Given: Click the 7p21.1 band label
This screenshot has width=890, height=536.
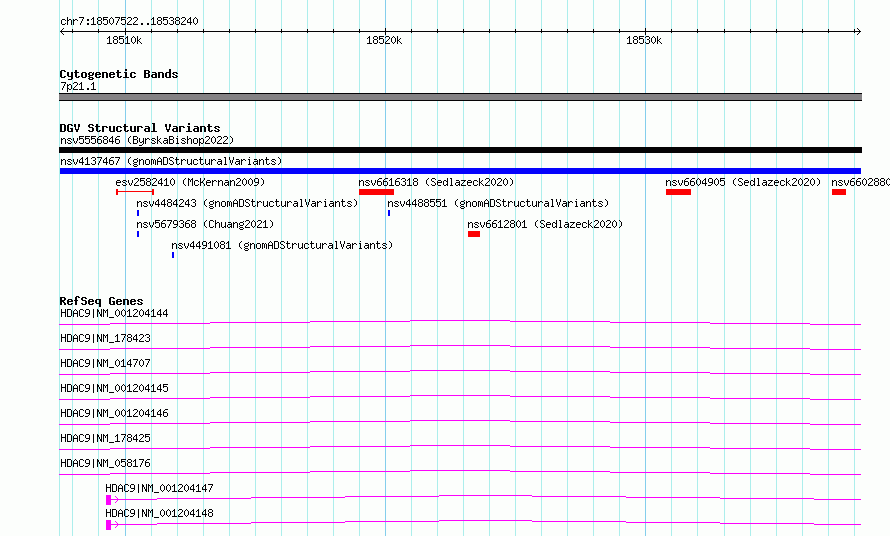Looking at the screenshot, I should [78, 86].
